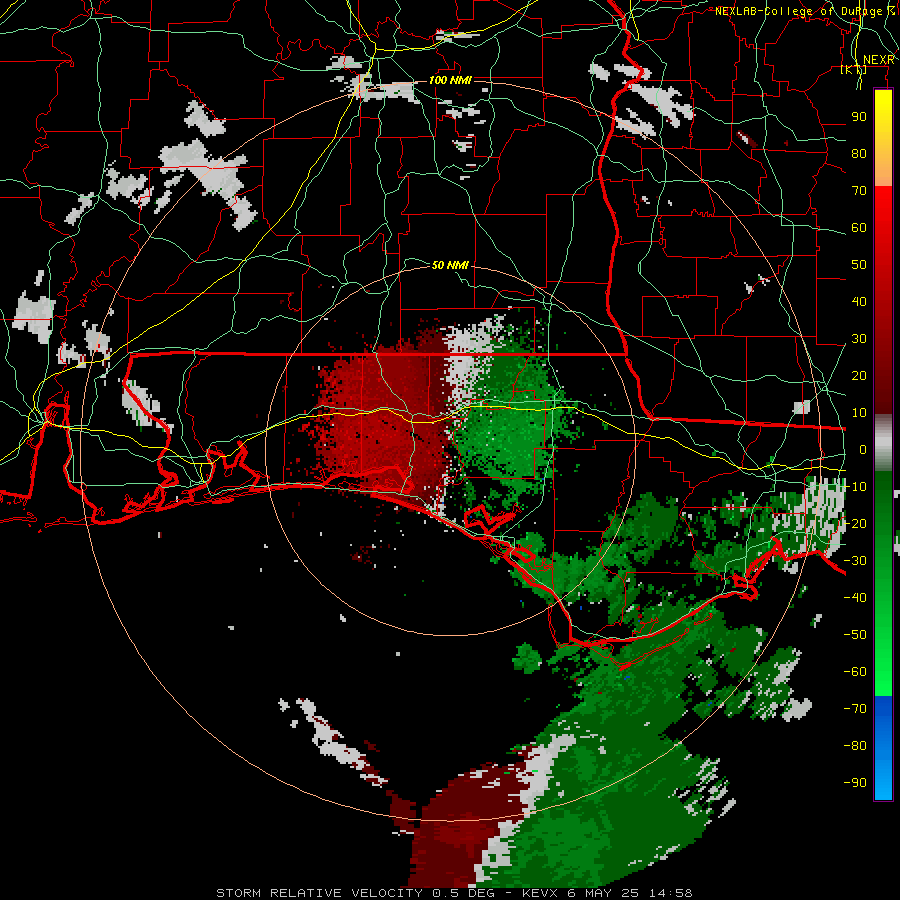The height and width of the screenshot is (900, 900).
Task: Click the -50 label on the velocity scale
Action: (x=855, y=635)
